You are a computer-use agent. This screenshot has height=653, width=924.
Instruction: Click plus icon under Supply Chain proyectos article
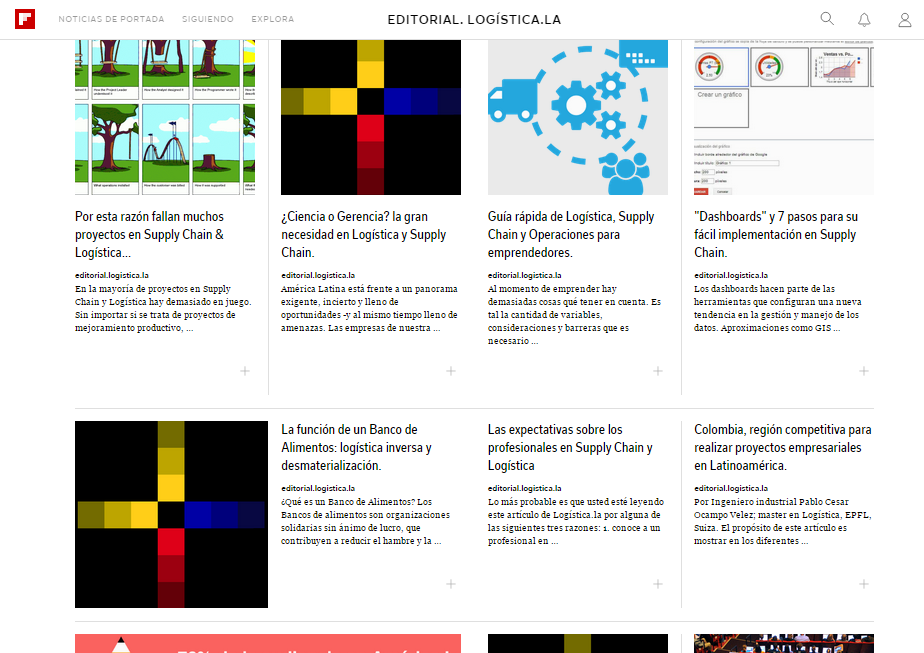click(245, 371)
